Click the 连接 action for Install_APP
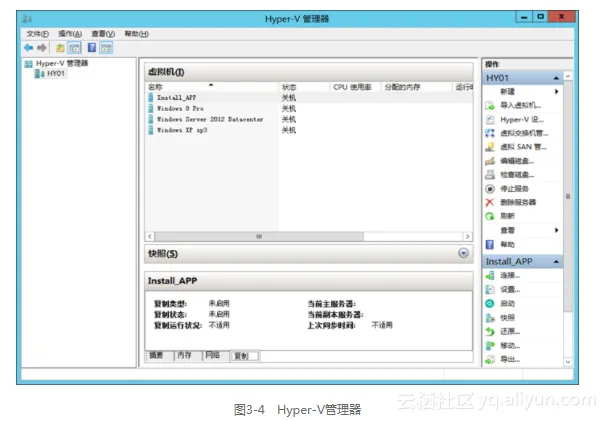 tap(502, 276)
